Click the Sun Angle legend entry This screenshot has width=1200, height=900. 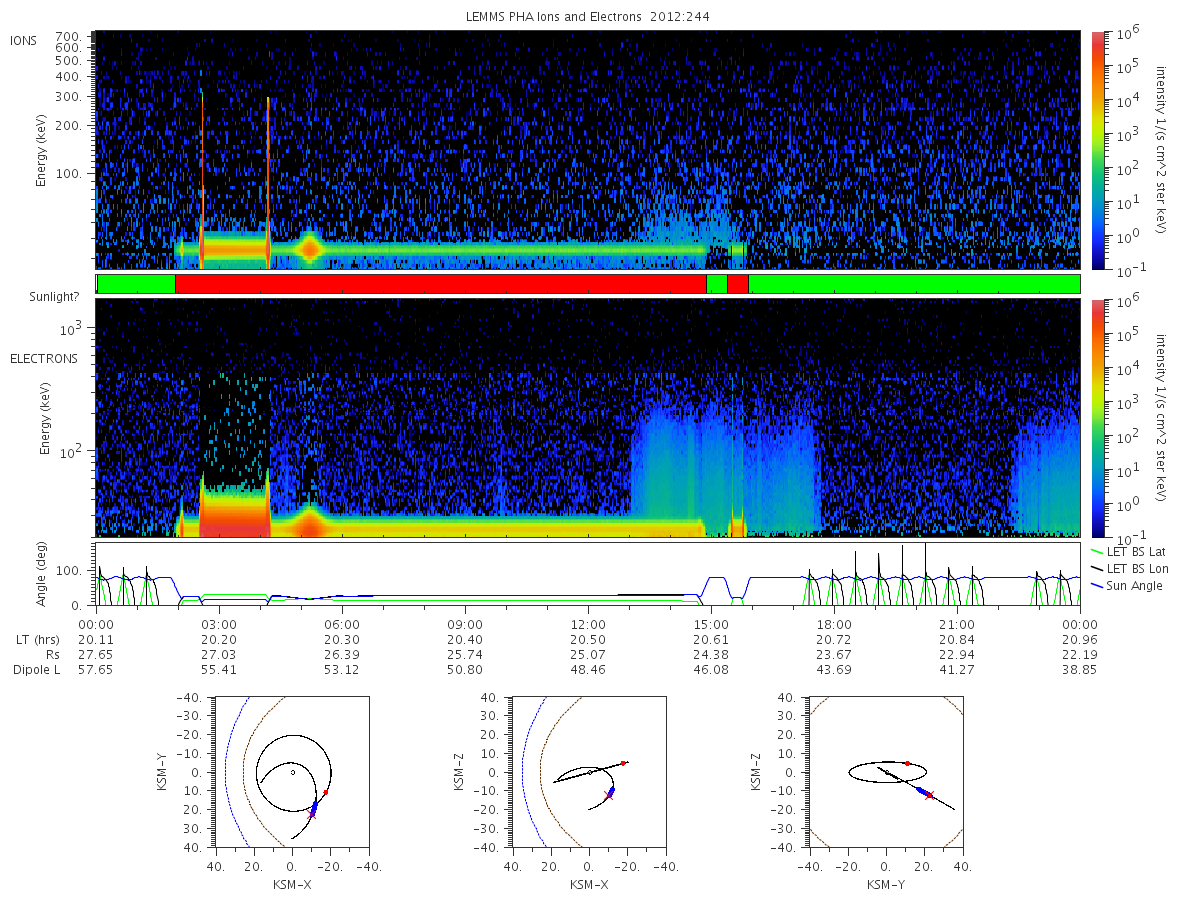(1128, 585)
